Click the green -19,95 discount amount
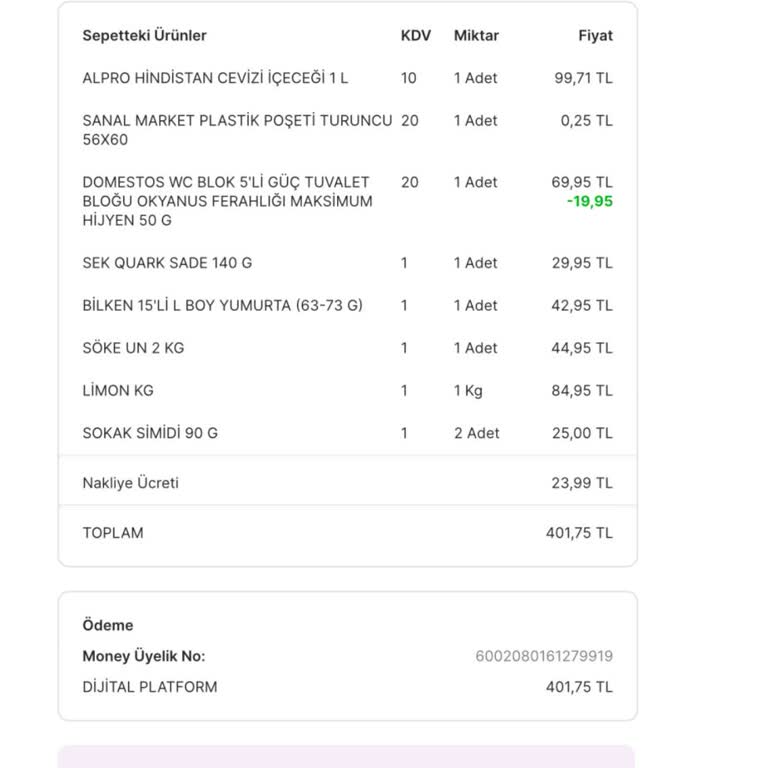 click(x=589, y=201)
